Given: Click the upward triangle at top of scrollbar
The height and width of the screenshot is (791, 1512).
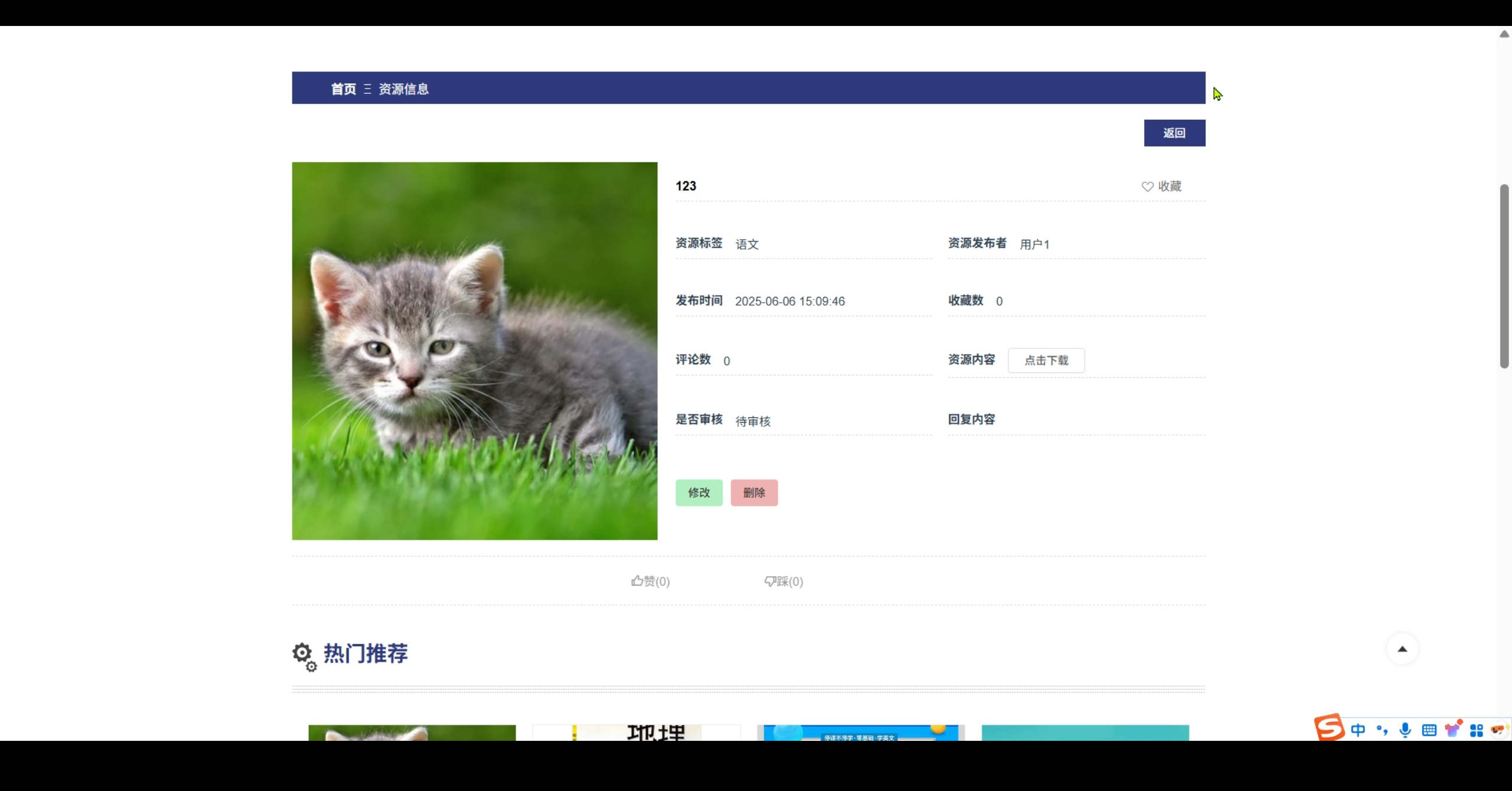Looking at the screenshot, I should pyautogui.click(x=1503, y=34).
